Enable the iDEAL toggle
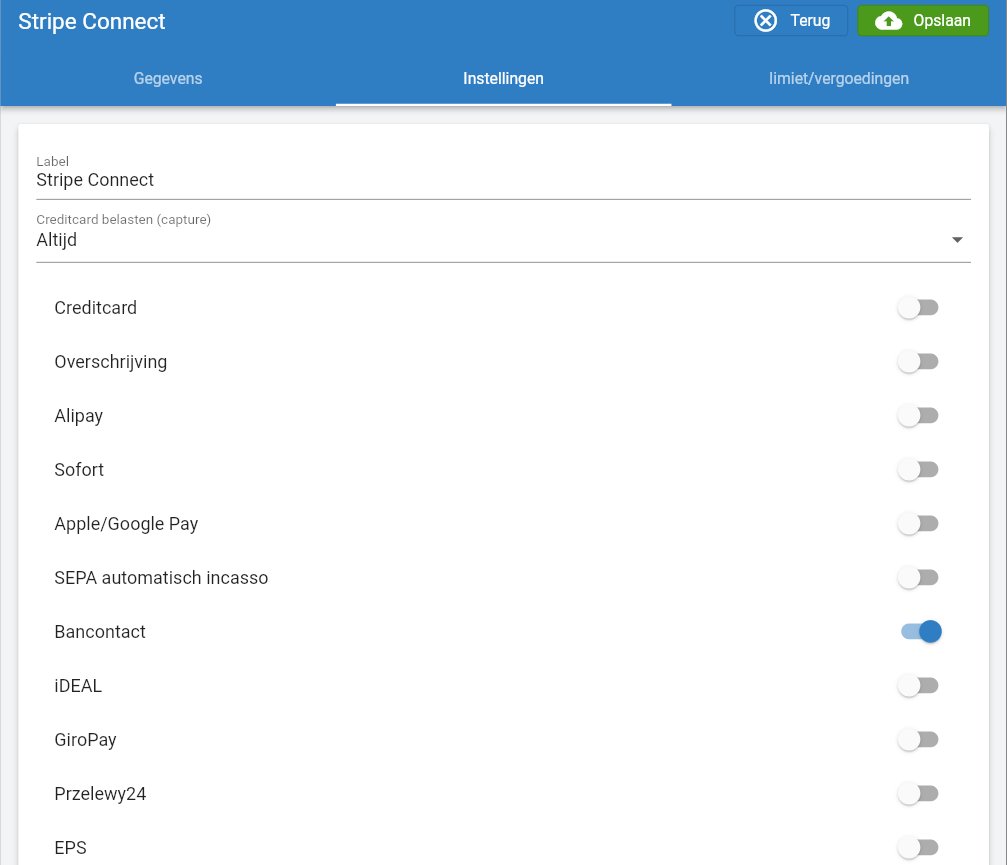1007x865 pixels. pyautogui.click(x=918, y=685)
